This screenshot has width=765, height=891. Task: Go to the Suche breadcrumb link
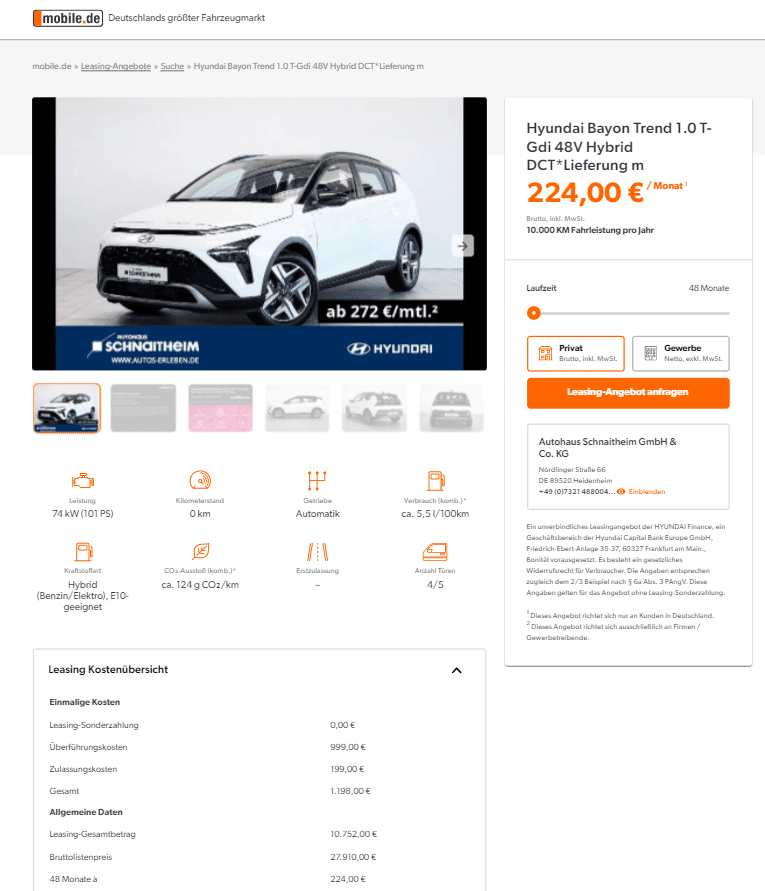pyautogui.click(x=172, y=66)
